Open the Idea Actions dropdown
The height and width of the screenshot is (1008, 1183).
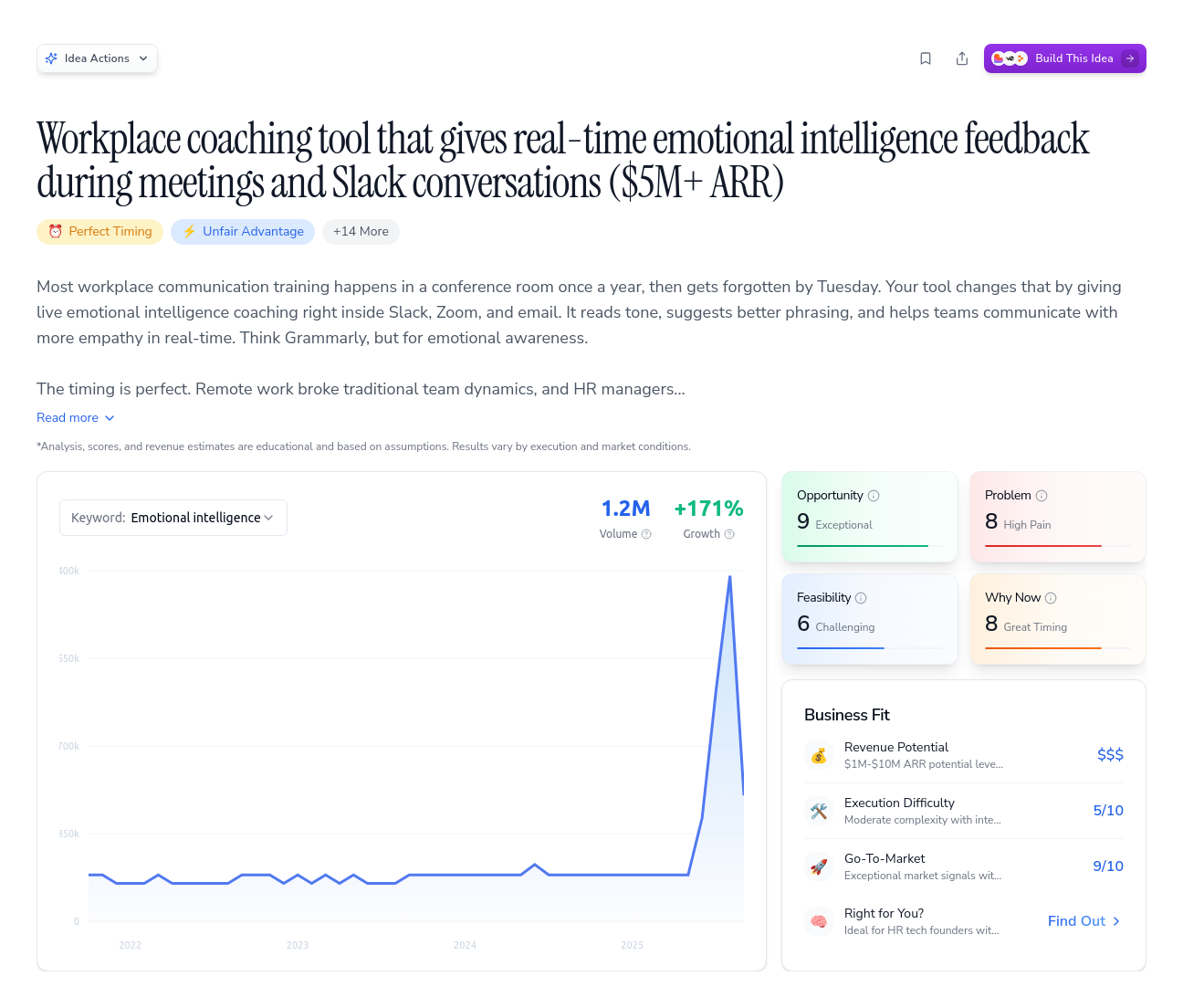coord(97,58)
